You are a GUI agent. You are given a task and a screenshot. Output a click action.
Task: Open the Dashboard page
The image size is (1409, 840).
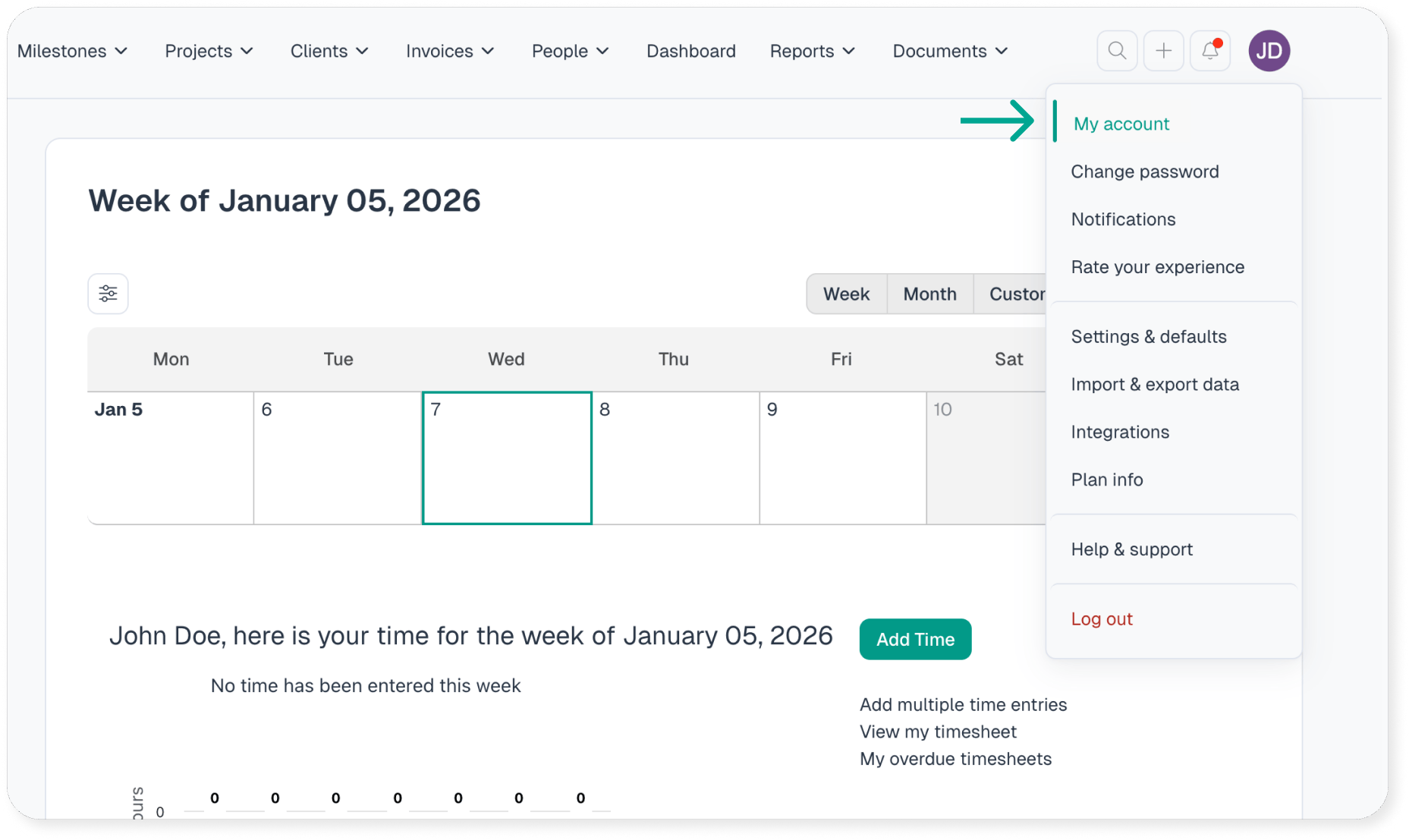coord(690,51)
